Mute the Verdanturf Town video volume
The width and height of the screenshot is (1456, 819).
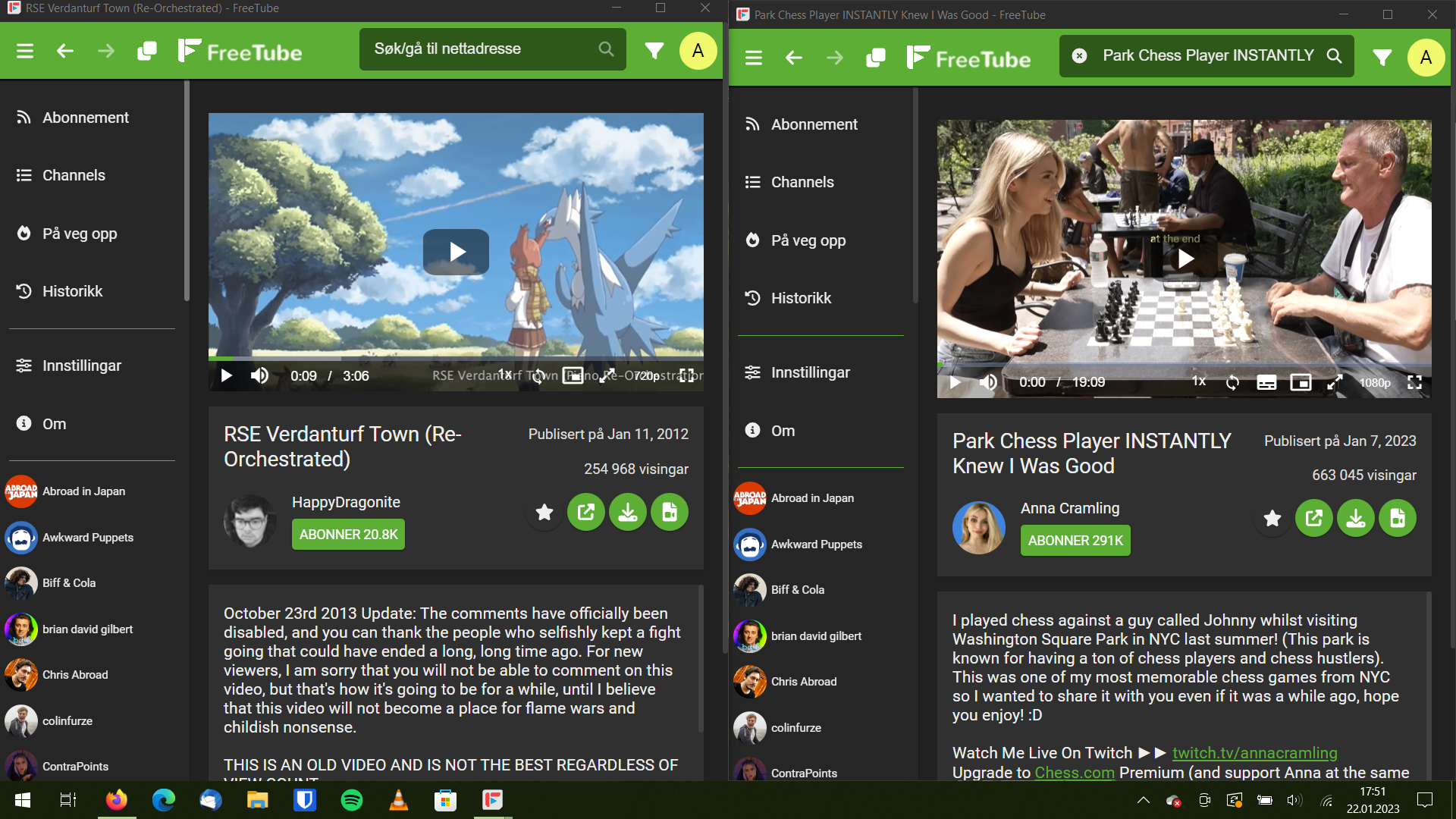click(259, 375)
